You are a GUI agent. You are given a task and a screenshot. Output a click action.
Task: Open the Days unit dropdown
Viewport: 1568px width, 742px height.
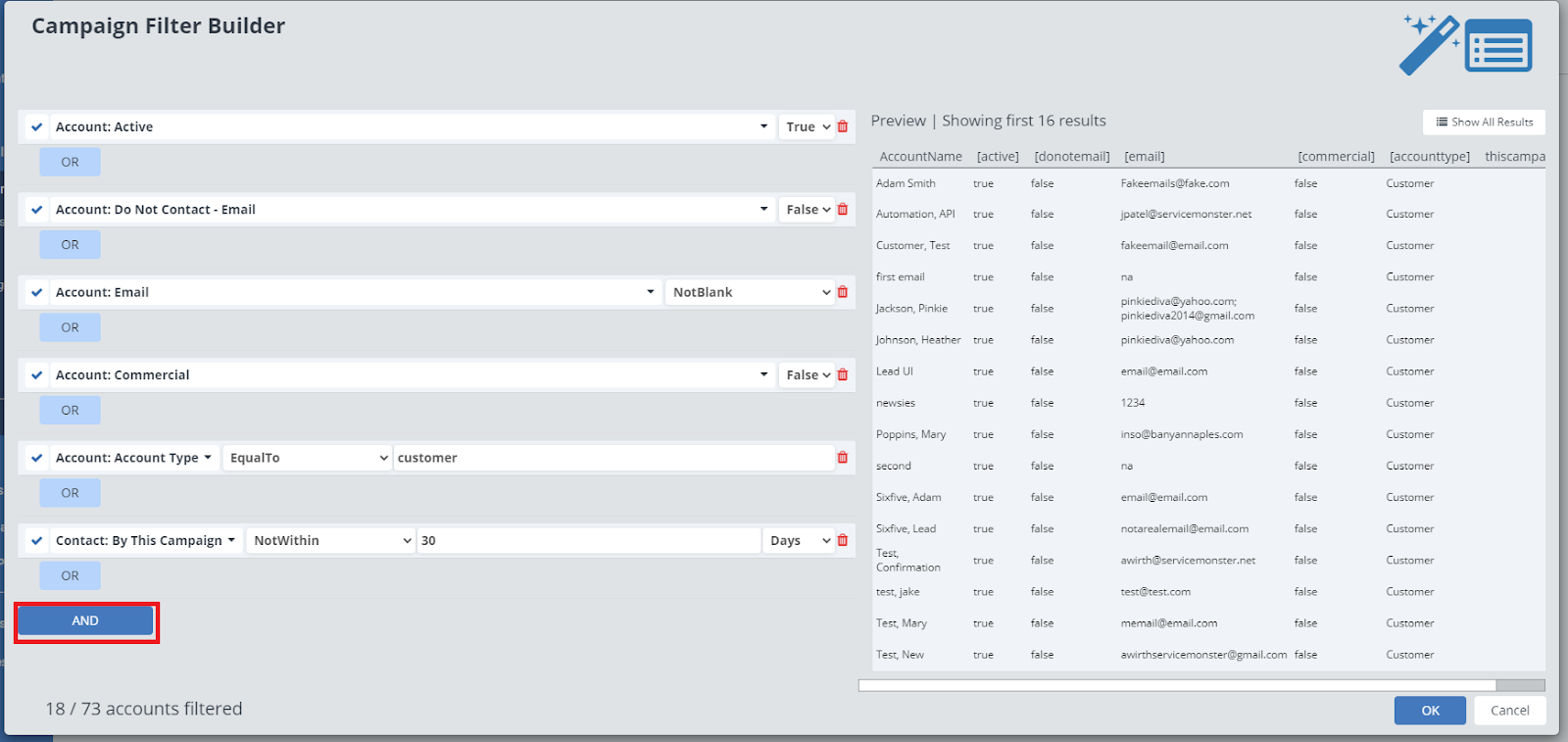tap(799, 540)
